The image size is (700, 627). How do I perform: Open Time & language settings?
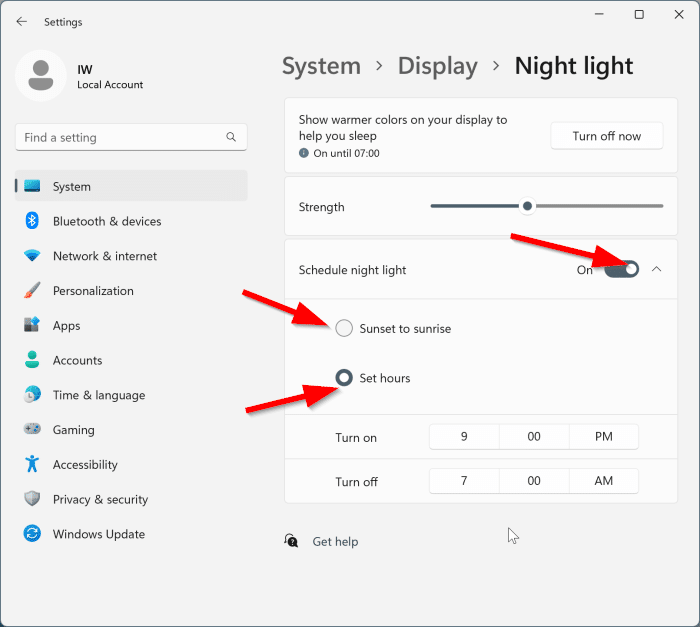(x=131, y=395)
